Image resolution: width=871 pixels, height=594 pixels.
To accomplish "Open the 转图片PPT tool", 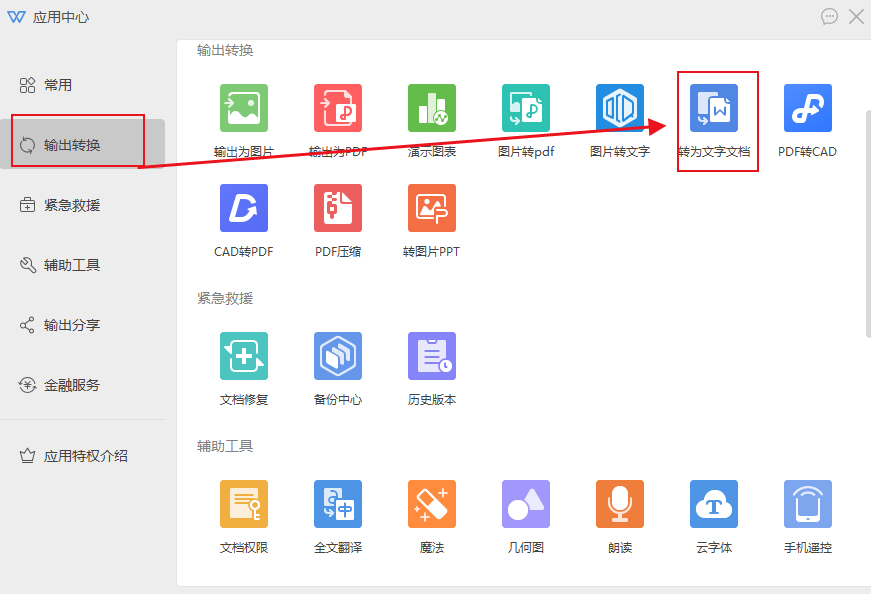I will pyautogui.click(x=432, y=208).
